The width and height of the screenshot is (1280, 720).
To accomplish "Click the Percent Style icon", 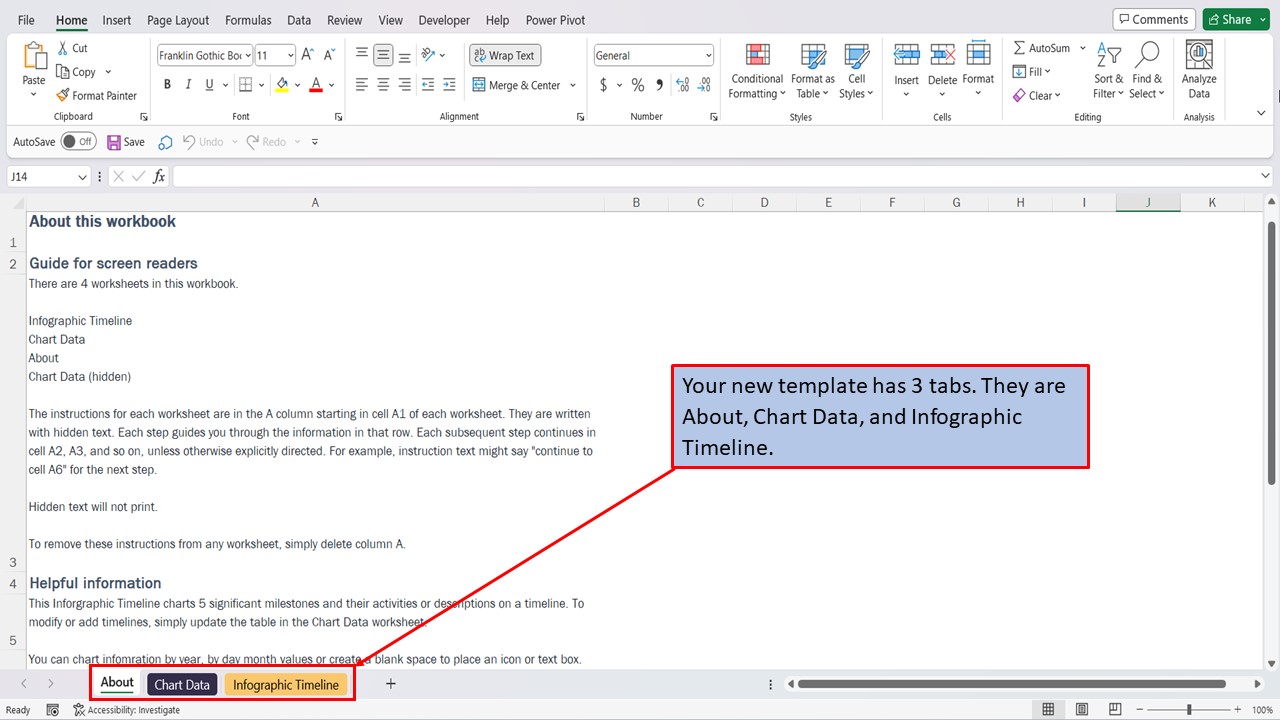I will pos(637,85).
